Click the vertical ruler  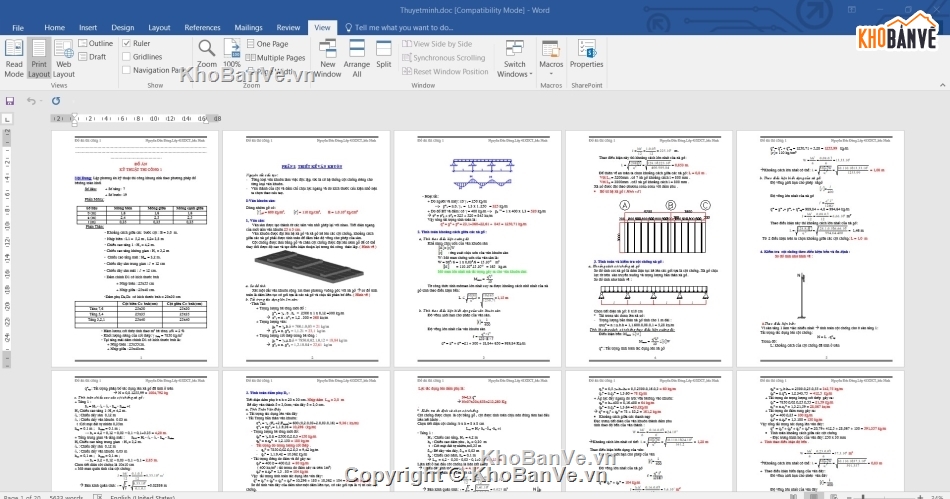7,248
